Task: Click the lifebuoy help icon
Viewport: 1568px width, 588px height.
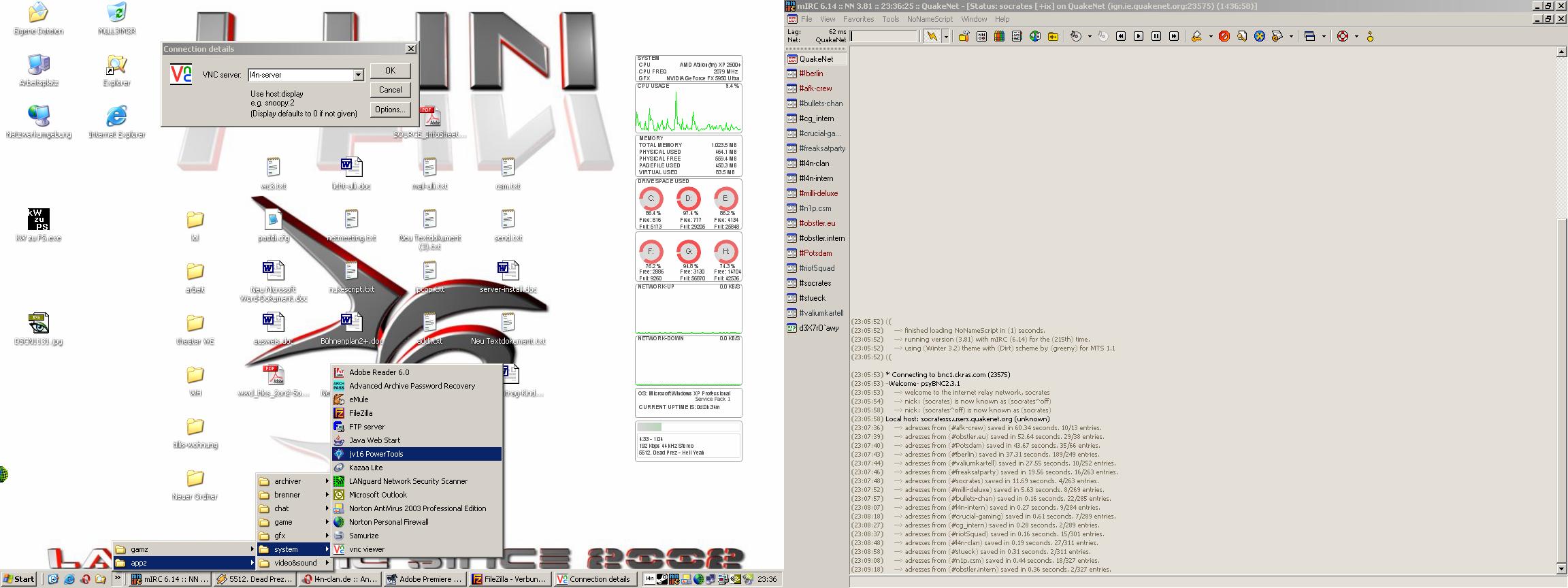Action: [1342, 37]
